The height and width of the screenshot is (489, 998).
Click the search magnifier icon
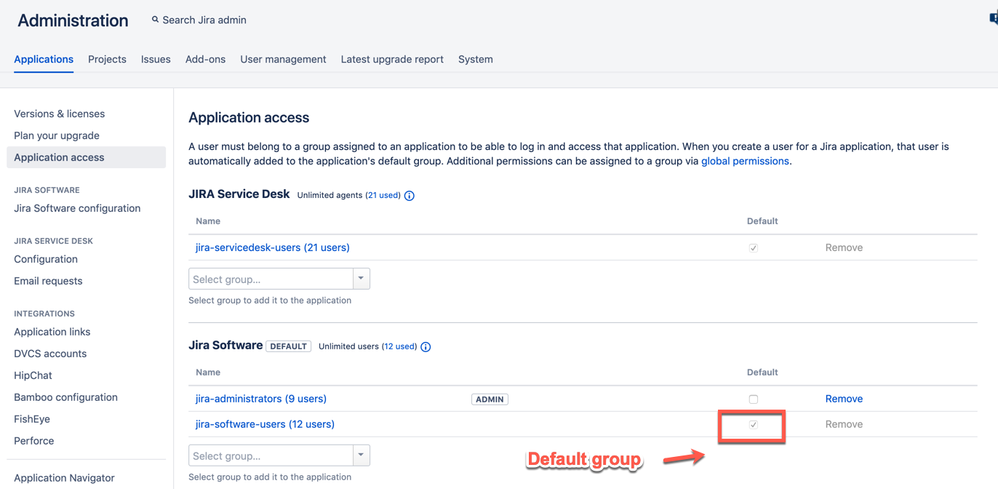point(155,20)
